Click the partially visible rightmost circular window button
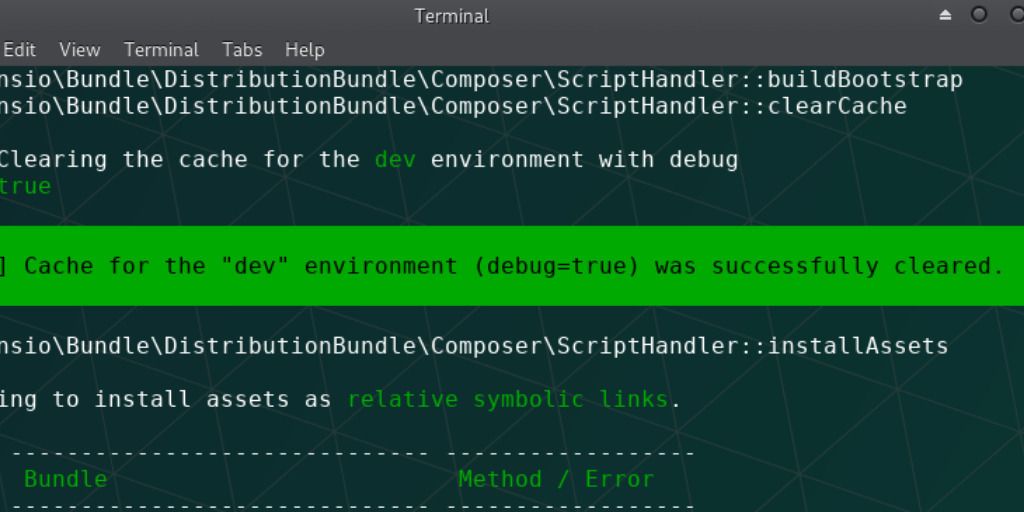Image resolution: width=1024 pixels, height=512 pixels. 1017,14
